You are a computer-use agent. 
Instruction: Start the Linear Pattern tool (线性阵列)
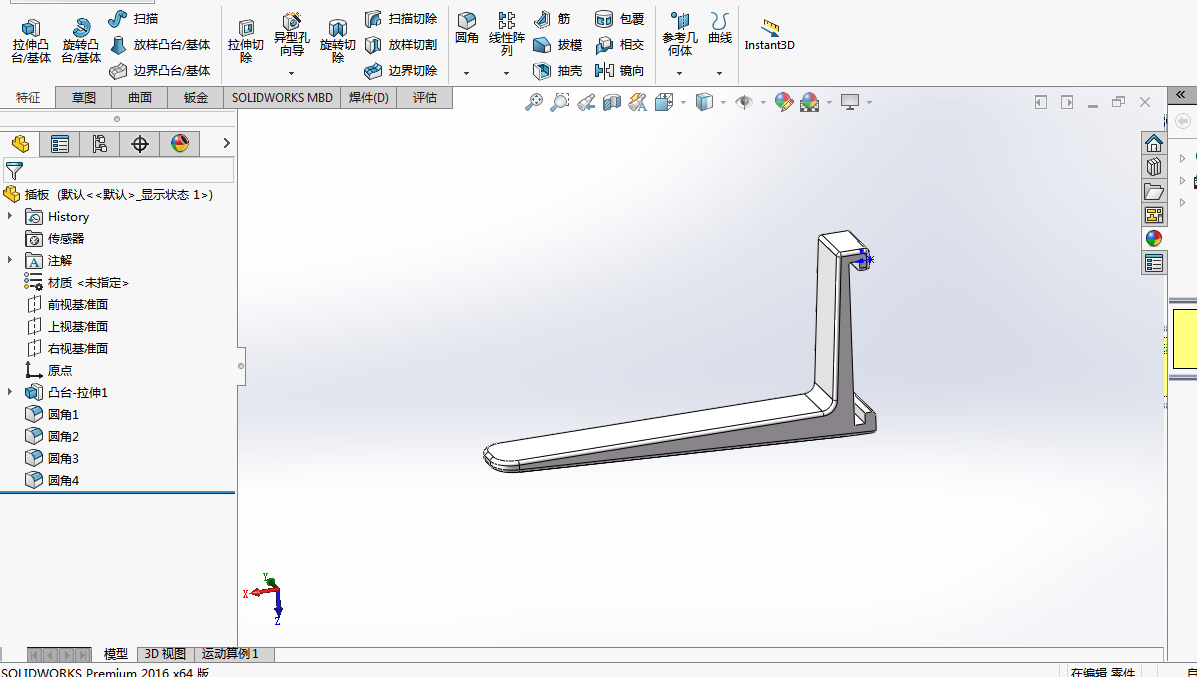point(507,34)
